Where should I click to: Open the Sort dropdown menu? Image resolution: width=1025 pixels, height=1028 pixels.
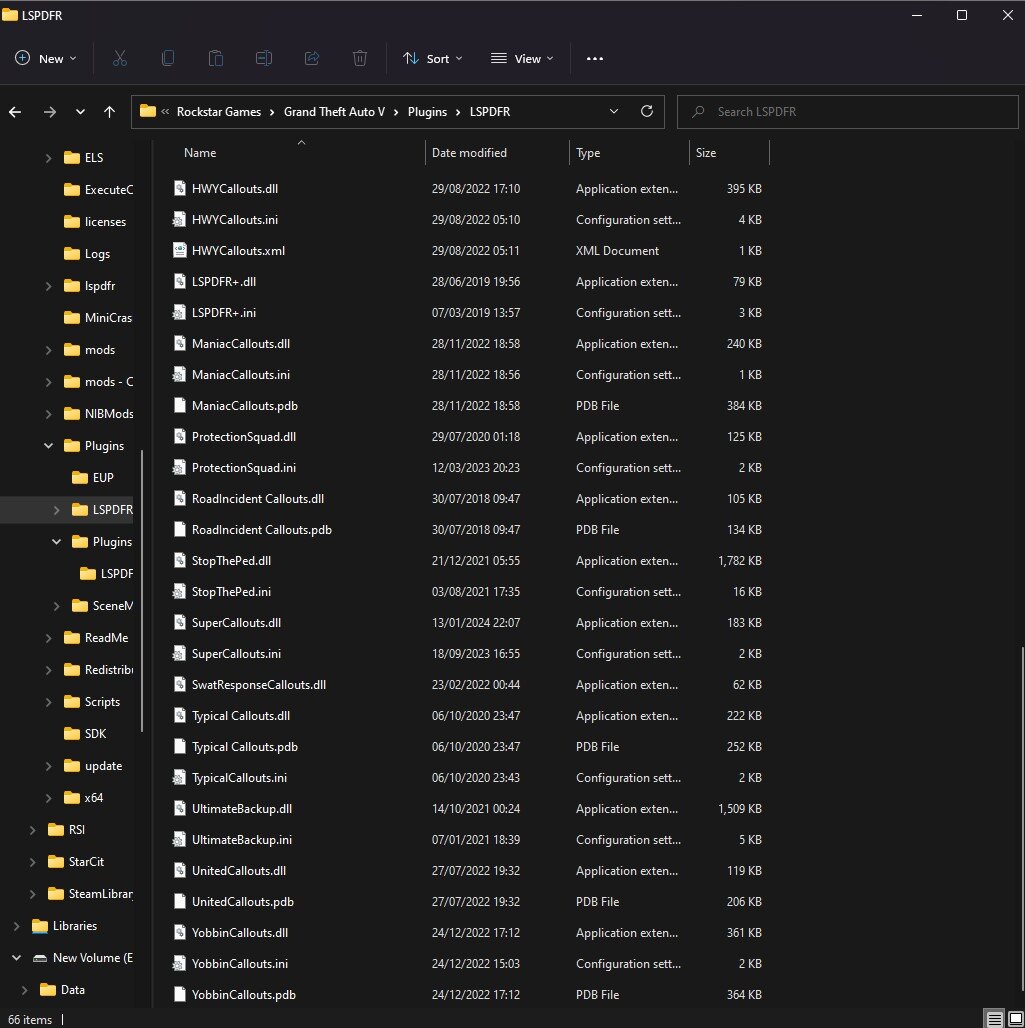[x=433, y=59]
